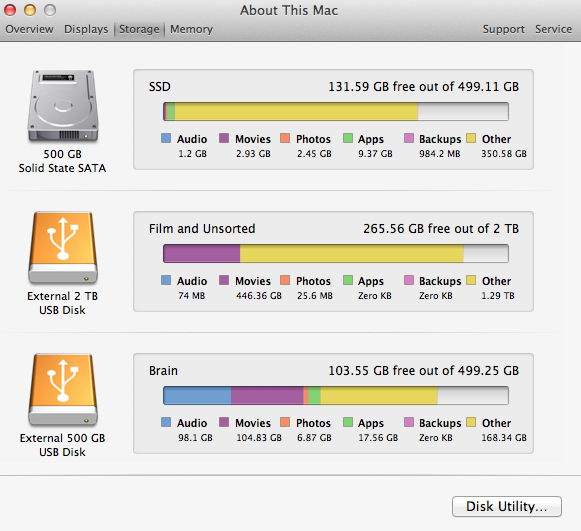Screen dimensions: 581x531
Task: Click the Backups color swatch under SSD
Action: 409,138
